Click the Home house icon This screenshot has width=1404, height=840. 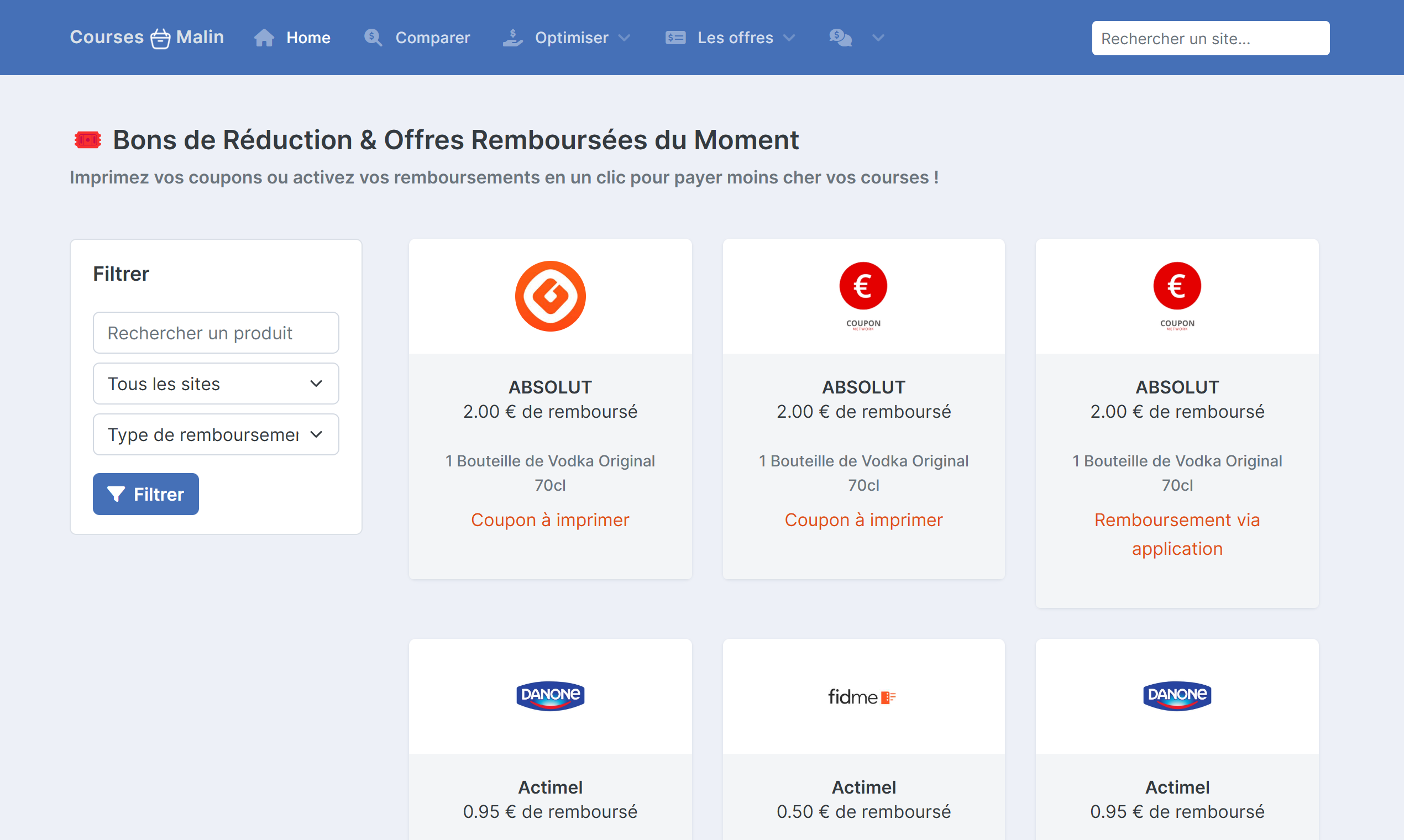tap(264, 38)
